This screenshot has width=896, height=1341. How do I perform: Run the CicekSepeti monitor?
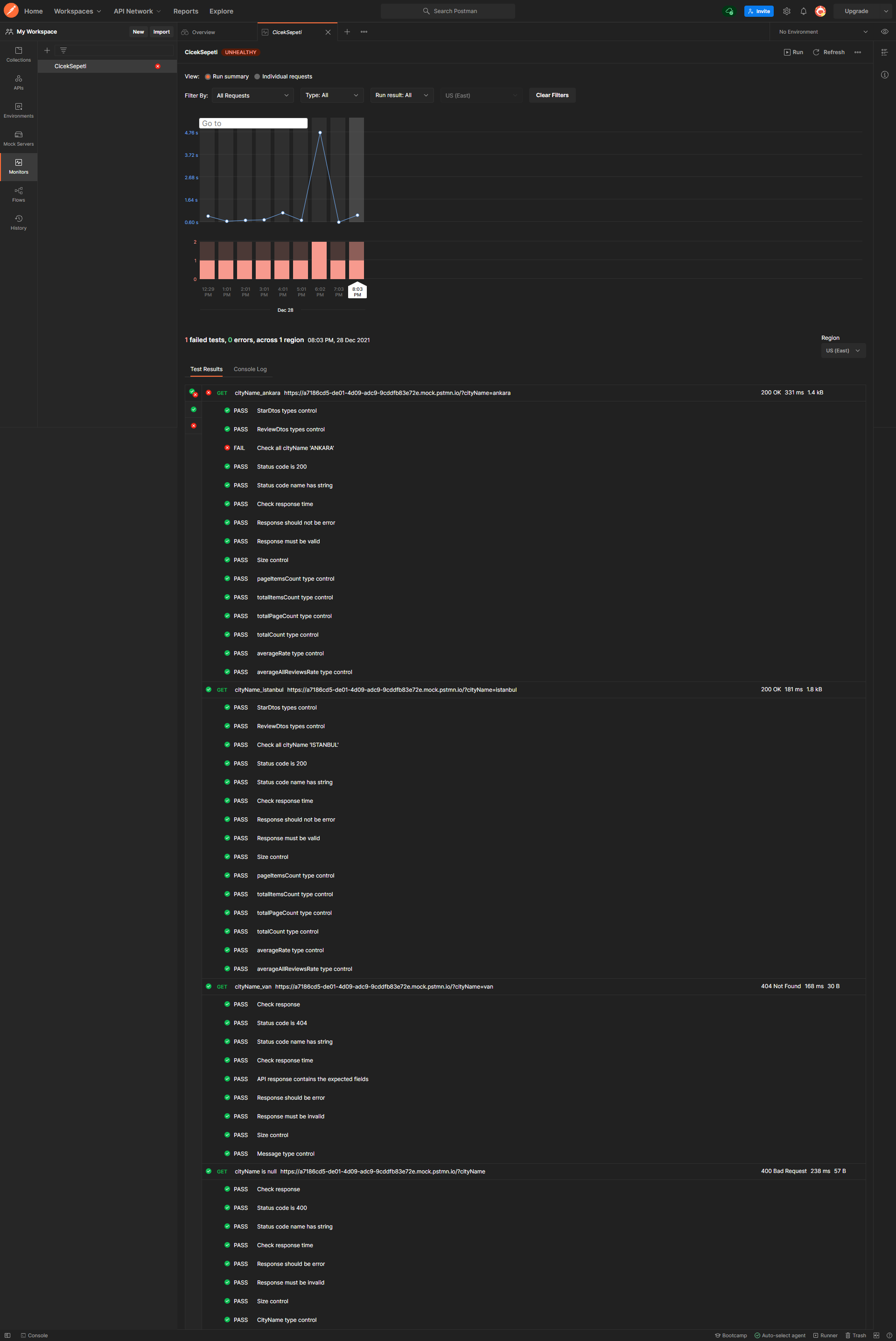793,52
